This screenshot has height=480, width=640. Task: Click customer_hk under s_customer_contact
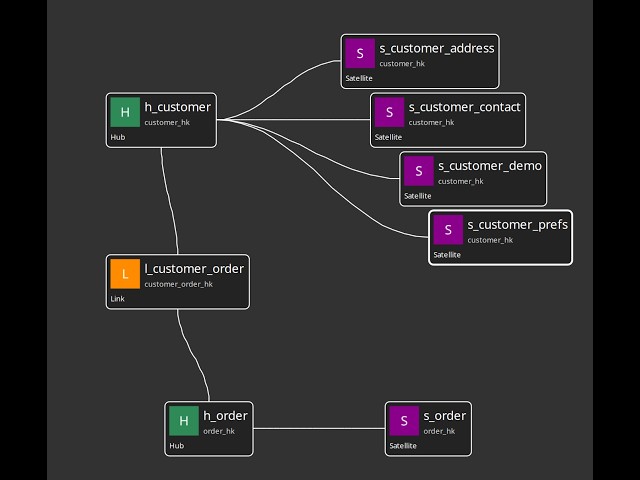pos(431,122)
